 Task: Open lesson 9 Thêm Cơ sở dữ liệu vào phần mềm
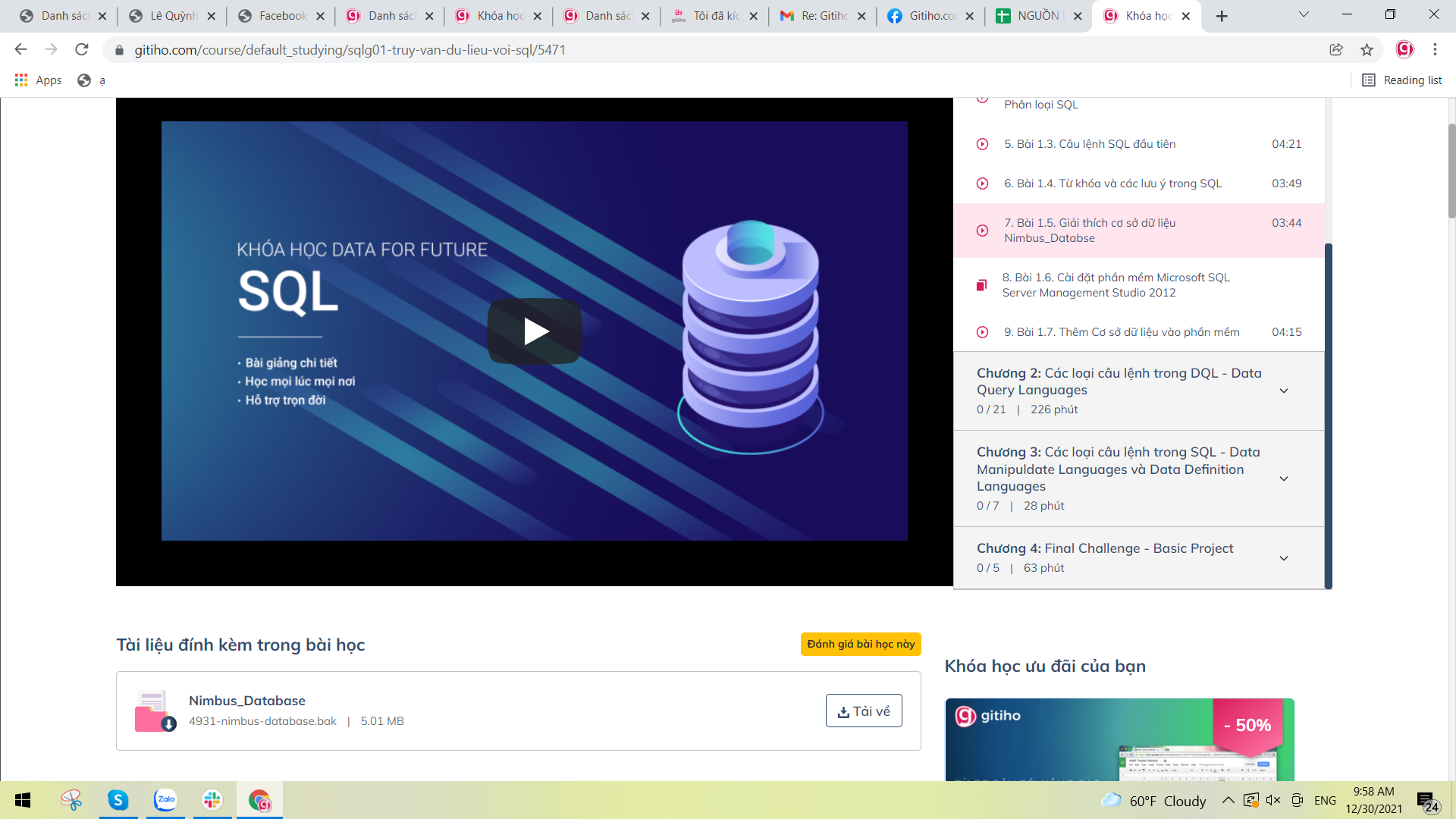click(x=1122, y=332)
